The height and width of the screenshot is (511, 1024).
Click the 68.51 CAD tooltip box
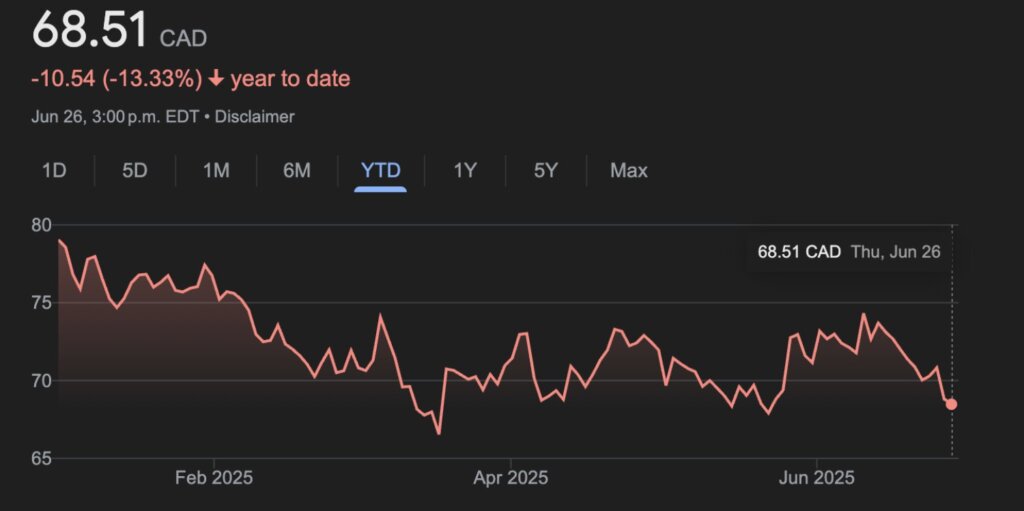848,252
